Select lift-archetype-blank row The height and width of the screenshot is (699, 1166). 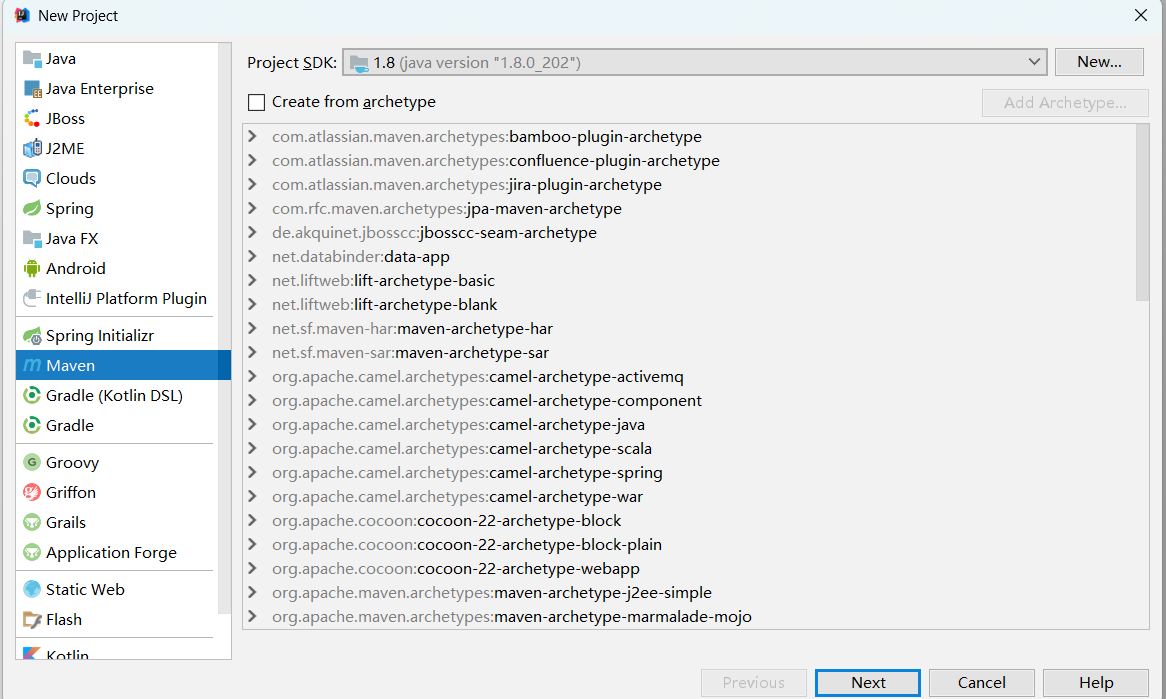pos(689,304)
